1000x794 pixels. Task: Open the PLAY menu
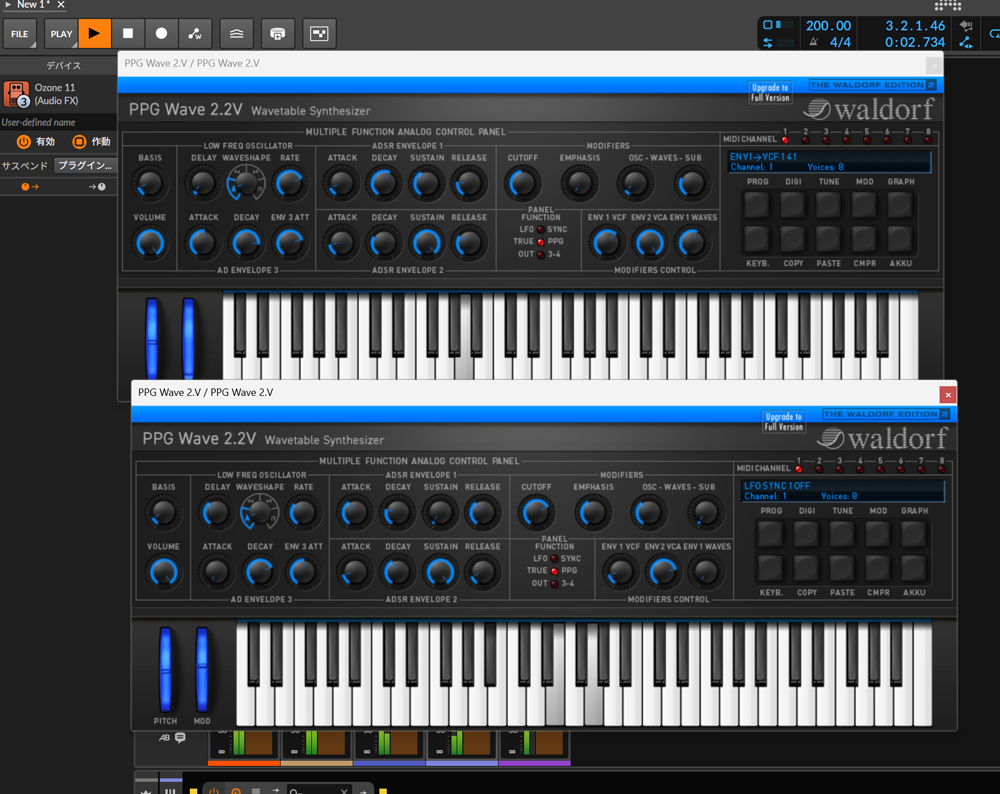[x=61, y=34]
